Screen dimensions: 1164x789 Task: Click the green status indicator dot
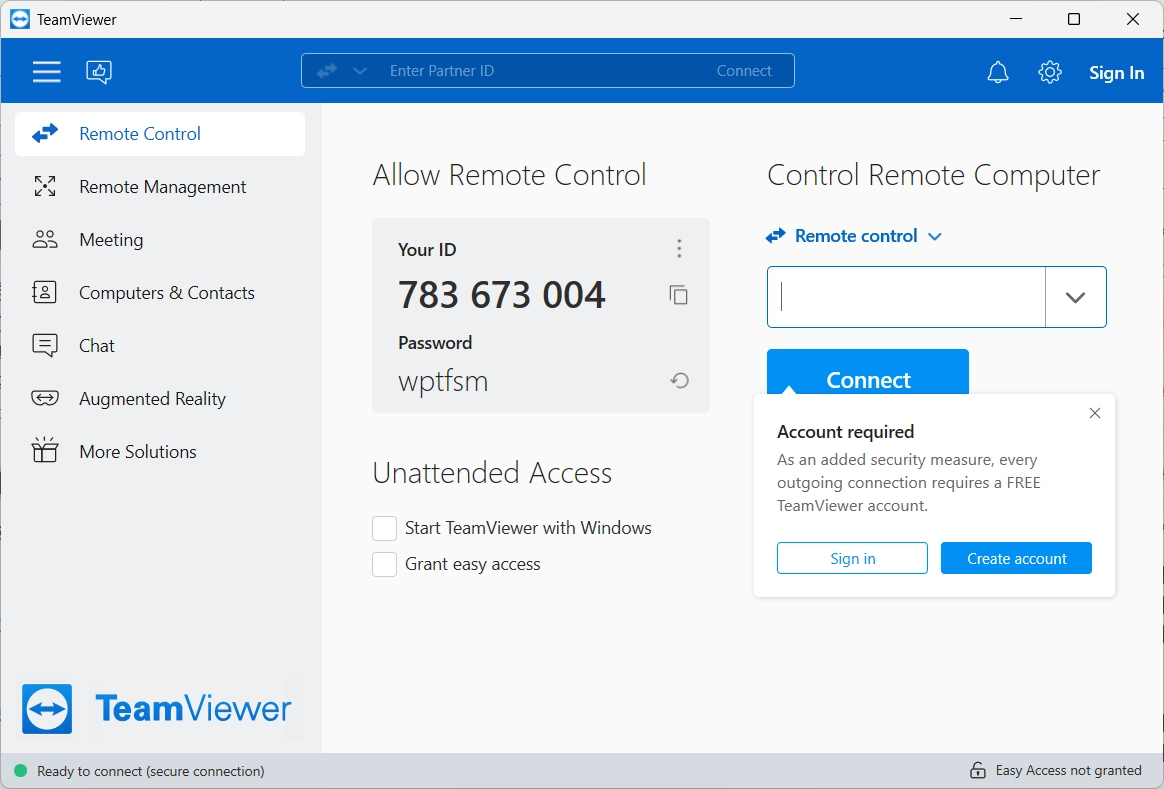(21, 770)
